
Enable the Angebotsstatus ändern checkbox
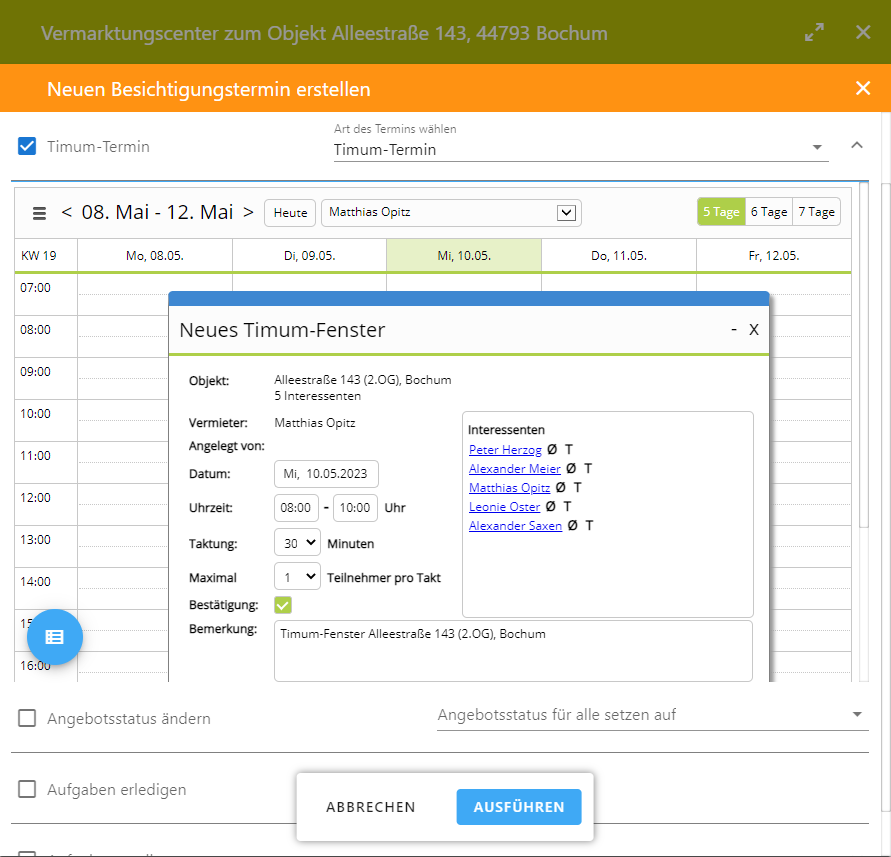click(28, 718)
